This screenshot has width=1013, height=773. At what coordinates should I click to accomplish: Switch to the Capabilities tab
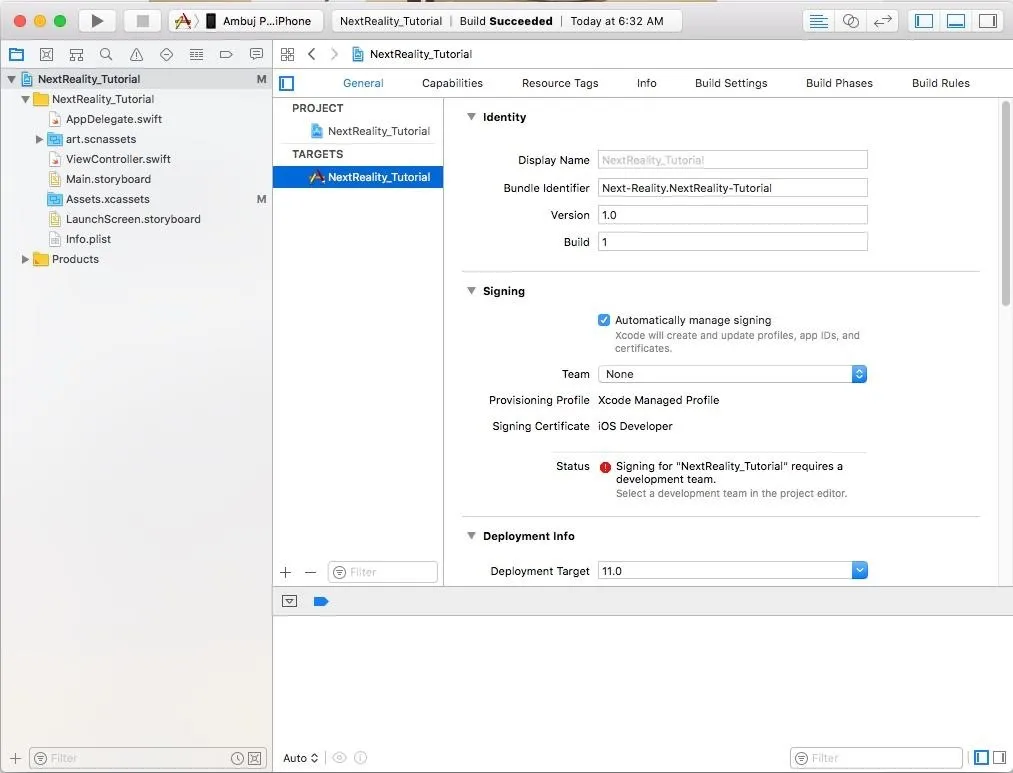click(452, 83)
